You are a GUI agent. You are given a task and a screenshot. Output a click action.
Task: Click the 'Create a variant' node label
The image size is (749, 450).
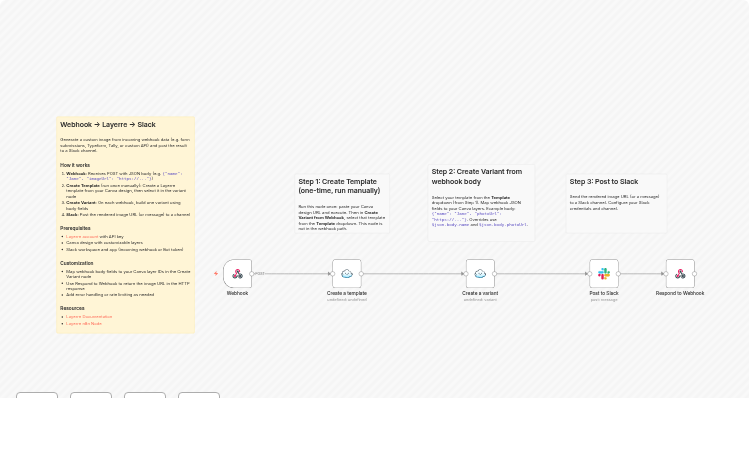pyautogui.click(x=480, y=293)
